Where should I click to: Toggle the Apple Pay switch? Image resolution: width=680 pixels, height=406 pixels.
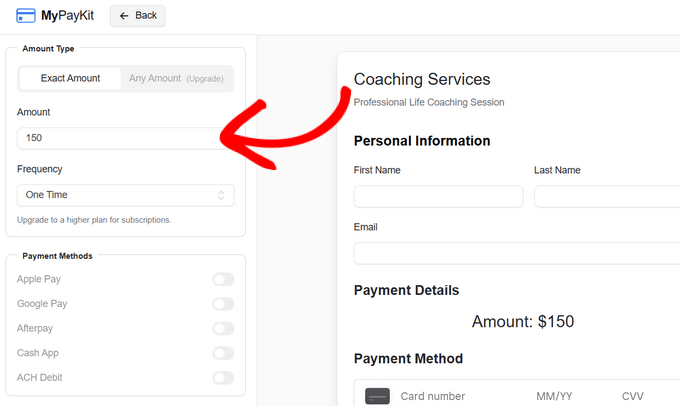223,279
